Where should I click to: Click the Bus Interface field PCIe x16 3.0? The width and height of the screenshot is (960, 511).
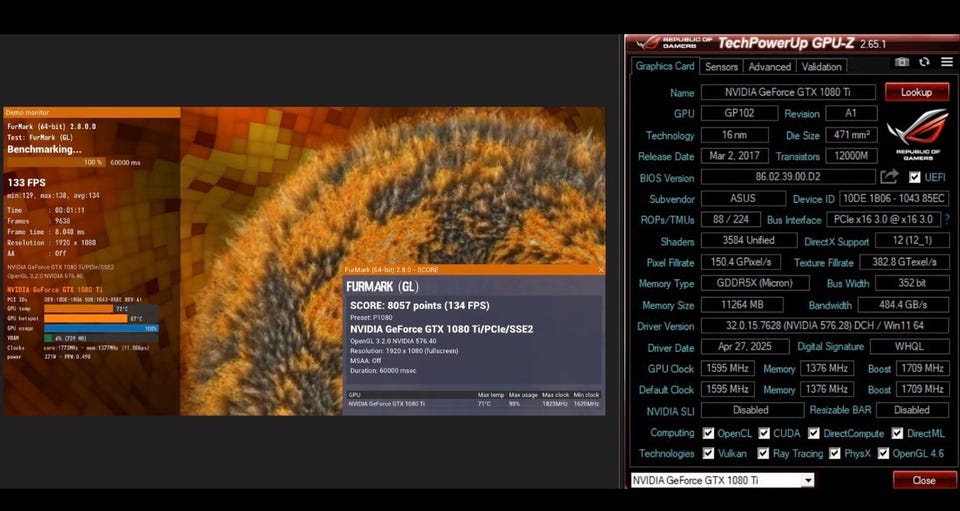[883, 219]
